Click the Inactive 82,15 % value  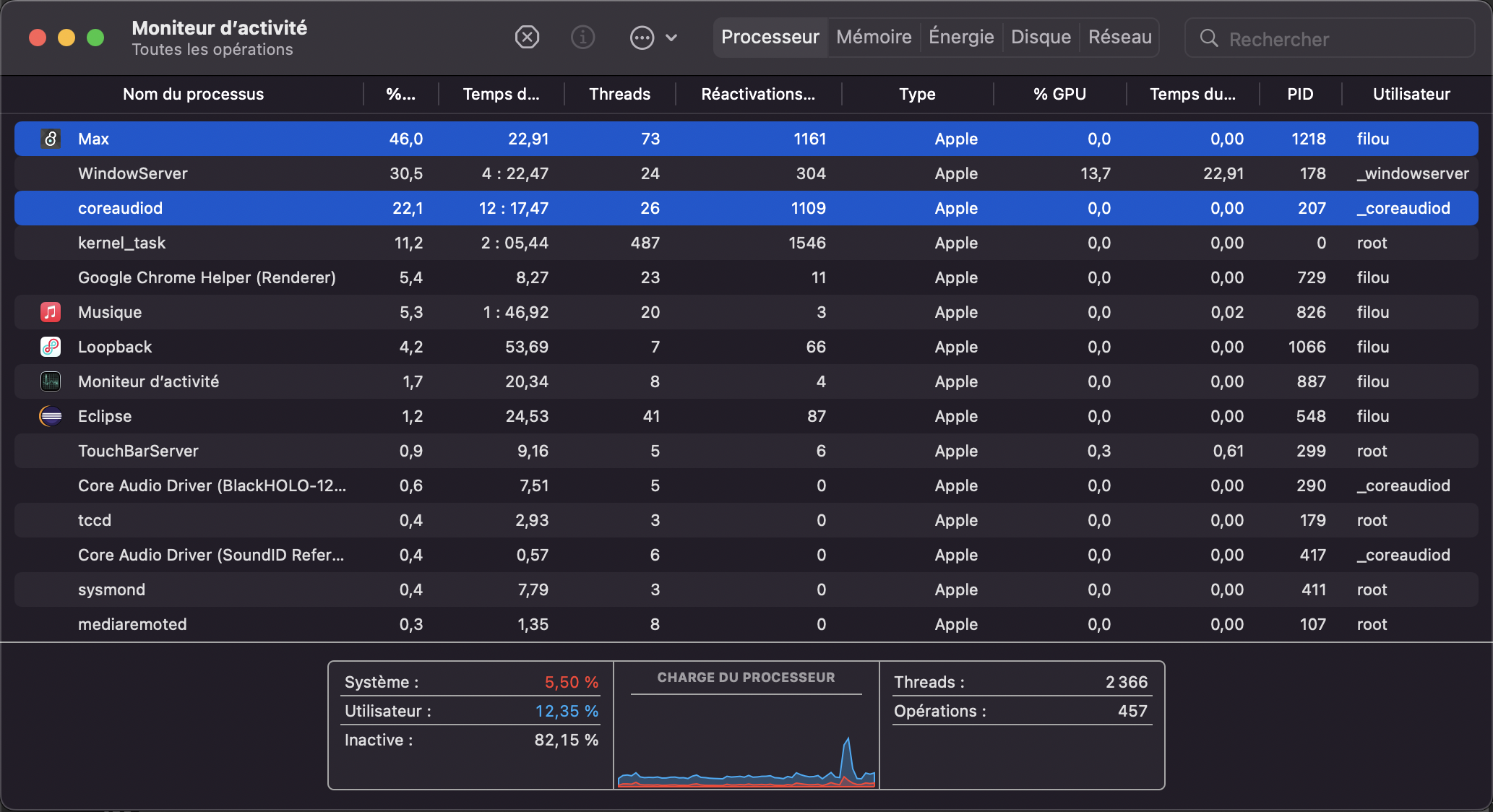(567, 740)
